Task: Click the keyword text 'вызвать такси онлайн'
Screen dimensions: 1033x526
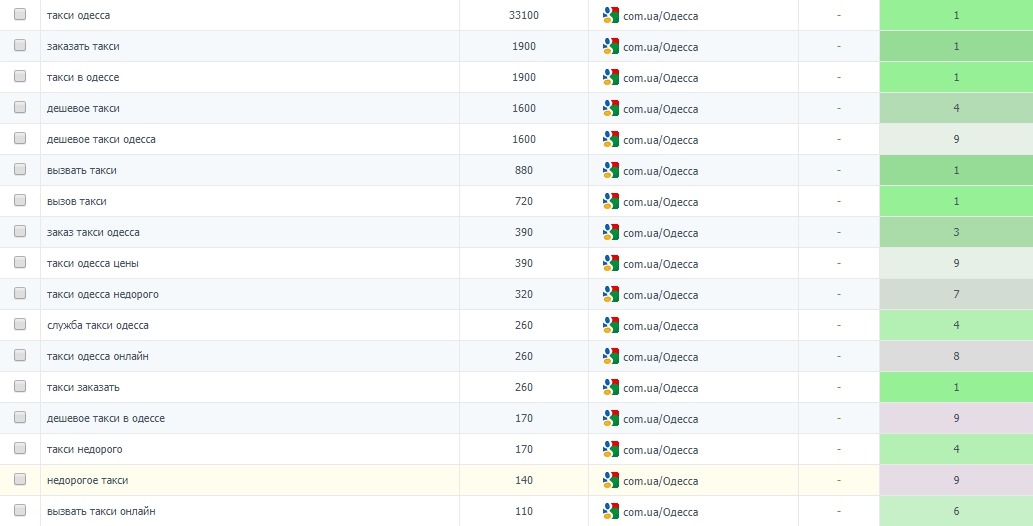Action: tap(101, 511)
